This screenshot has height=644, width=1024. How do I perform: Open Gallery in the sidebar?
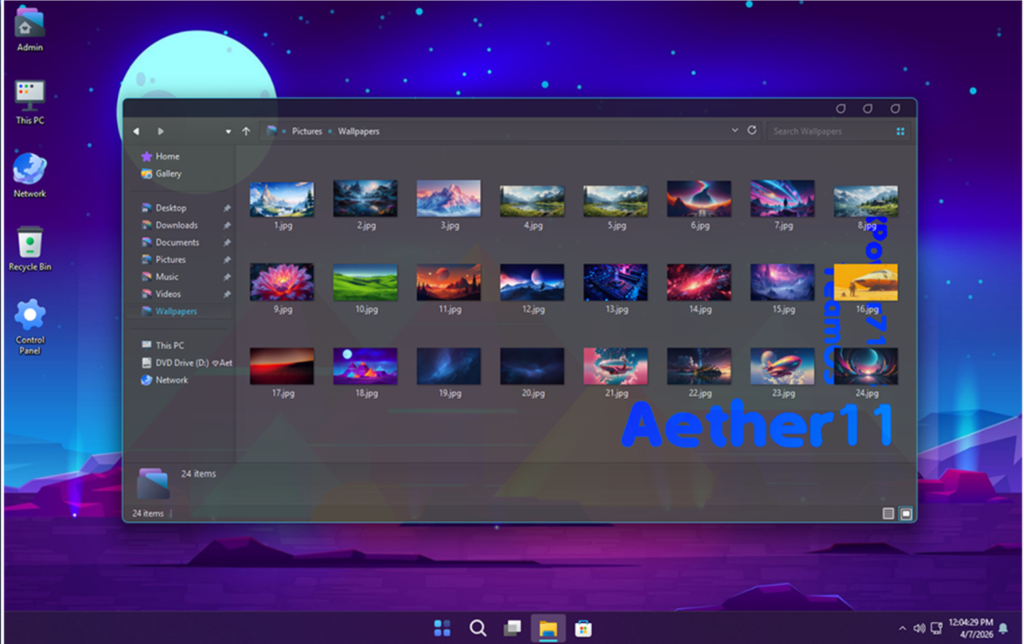point(168,174)
